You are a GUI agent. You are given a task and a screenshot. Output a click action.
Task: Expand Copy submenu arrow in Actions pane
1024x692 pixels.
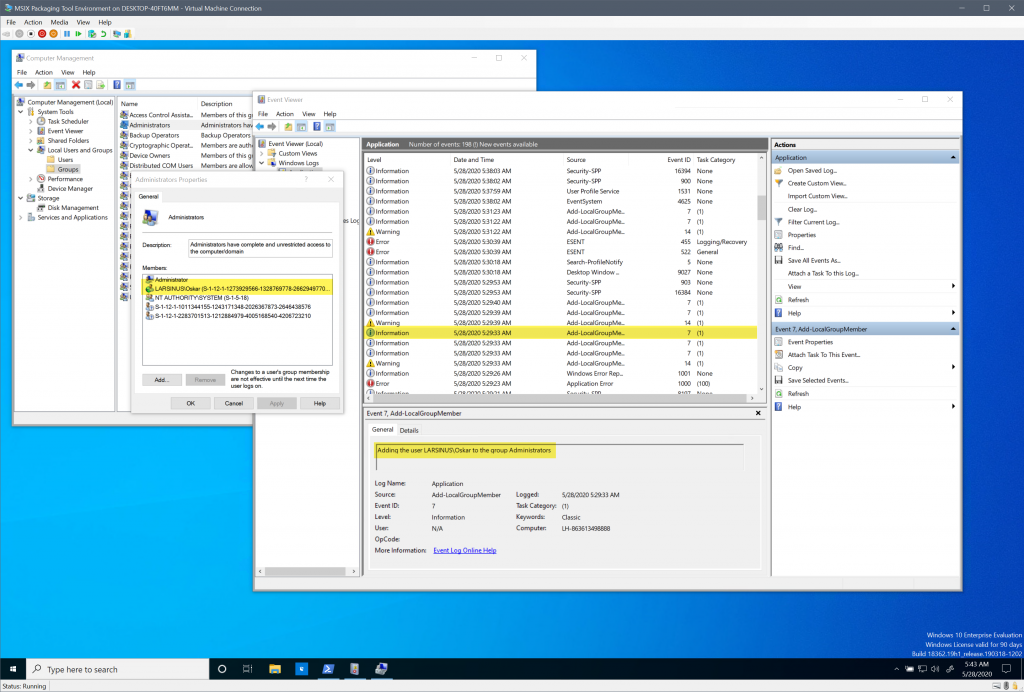953,367
